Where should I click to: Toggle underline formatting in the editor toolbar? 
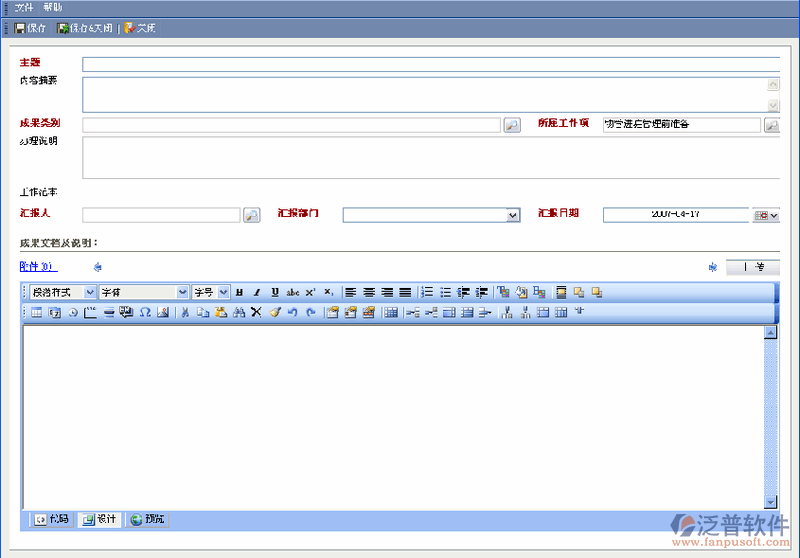coord(275,292)
